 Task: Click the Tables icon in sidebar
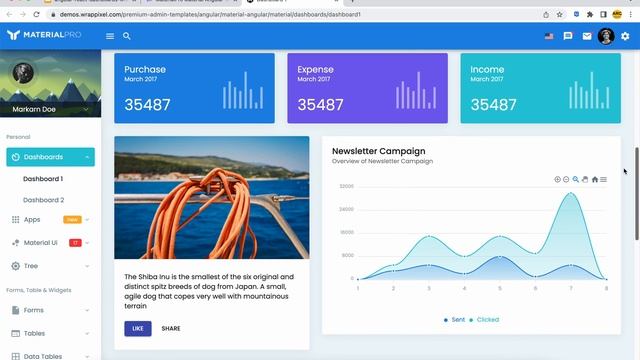[16, 333]
